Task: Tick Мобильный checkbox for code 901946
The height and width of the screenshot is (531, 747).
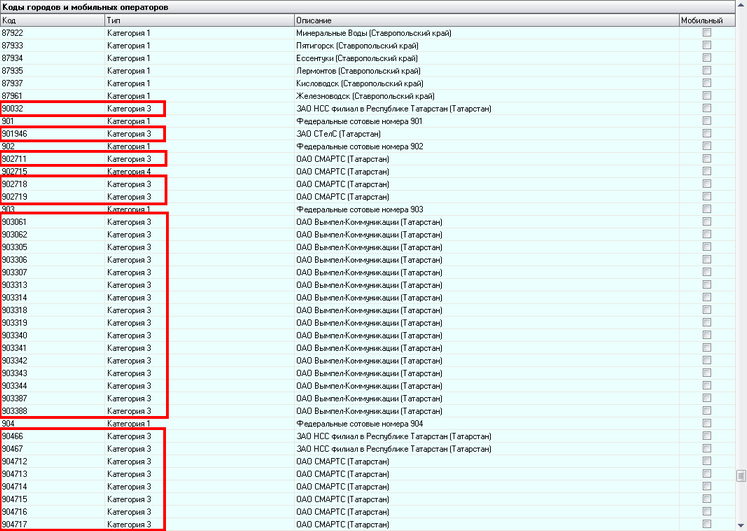Action: point(707,133)
